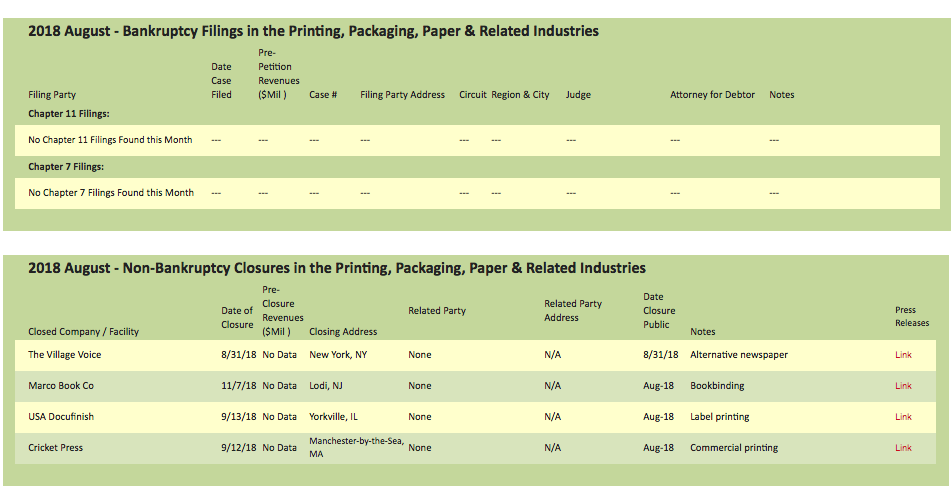
Task: Click the Date of Closure column header
Action: pos(237,318)
